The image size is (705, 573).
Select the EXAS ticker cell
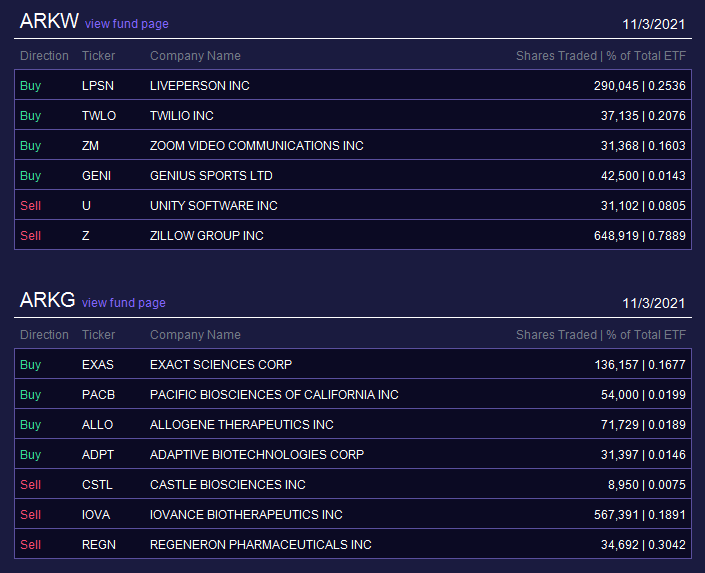click(98, 364)
